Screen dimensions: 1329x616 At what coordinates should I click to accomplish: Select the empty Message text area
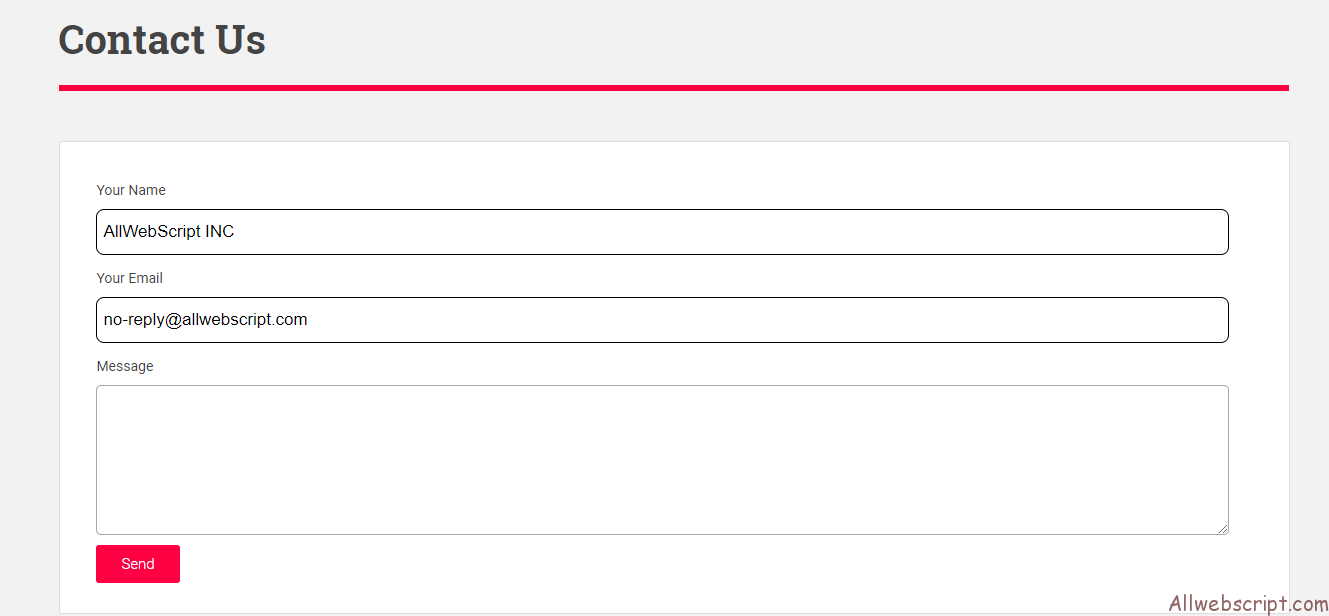662,460
